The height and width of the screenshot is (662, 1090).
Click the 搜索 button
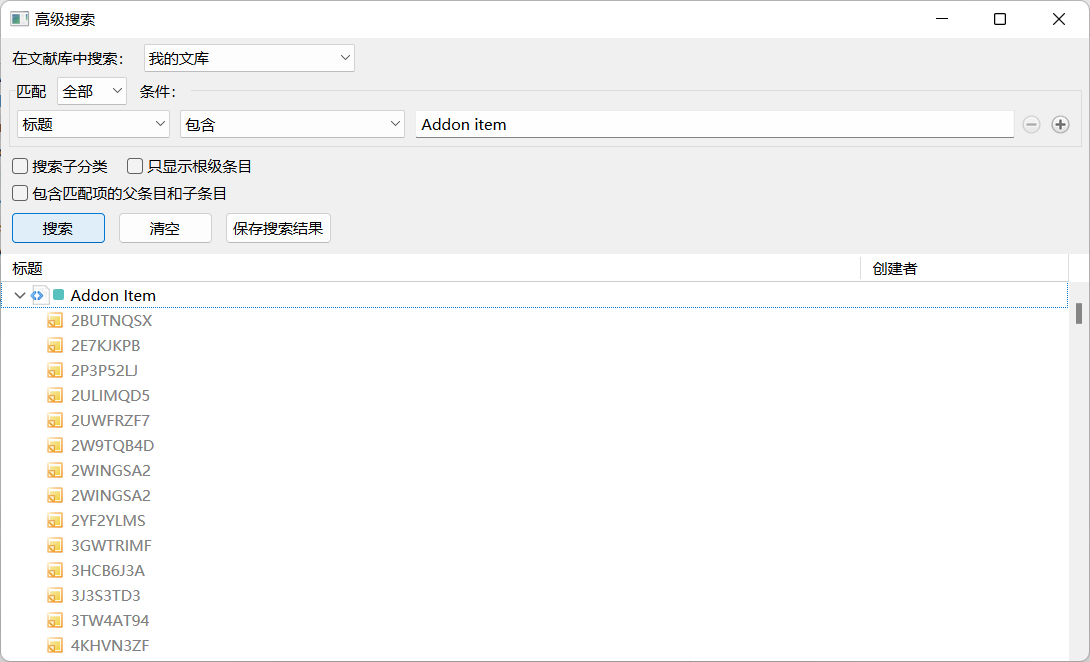point(58,228)
